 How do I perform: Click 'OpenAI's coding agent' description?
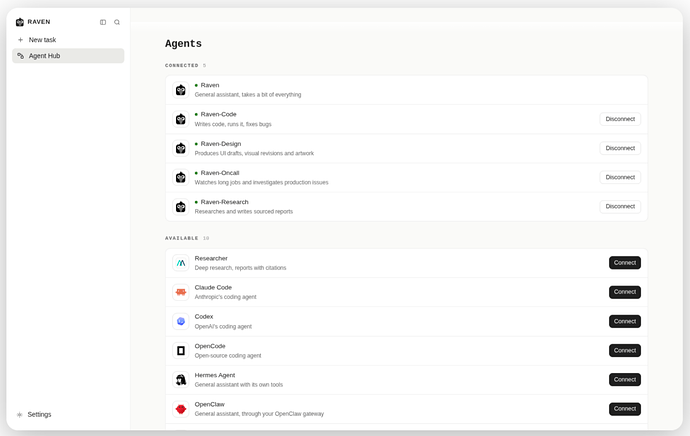(223, 326)
